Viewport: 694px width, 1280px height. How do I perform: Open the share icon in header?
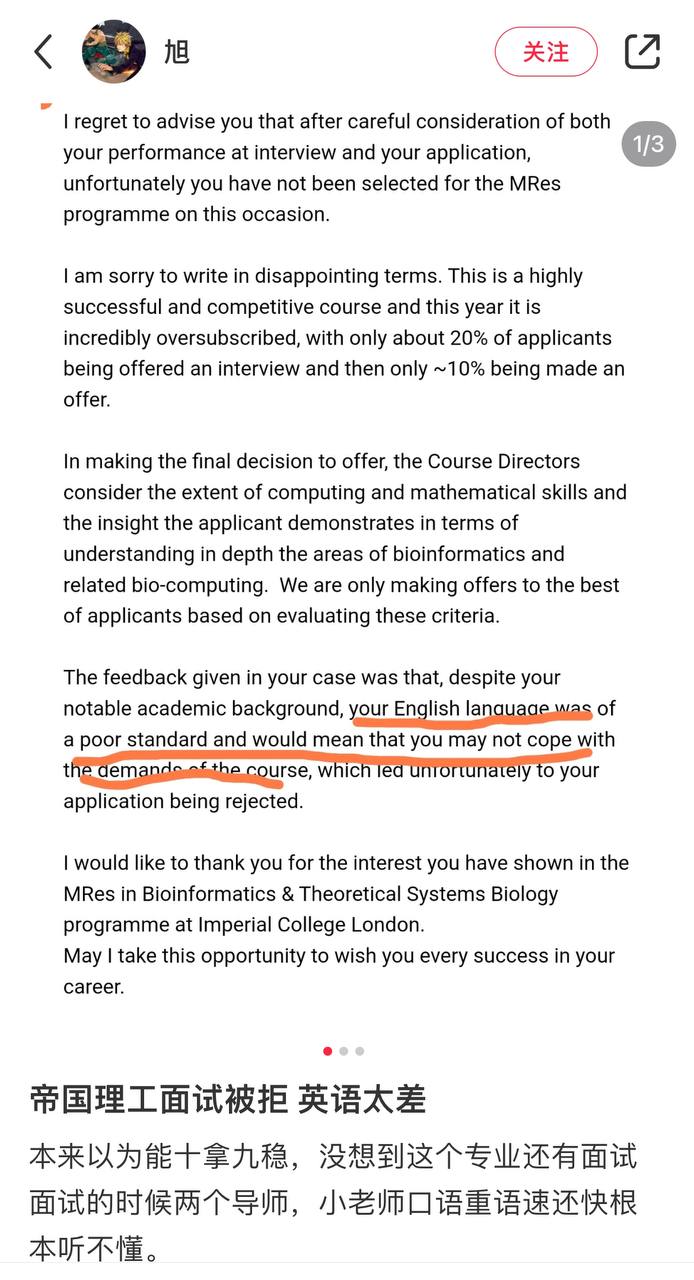pyautogui.click(x=642, y=51)
